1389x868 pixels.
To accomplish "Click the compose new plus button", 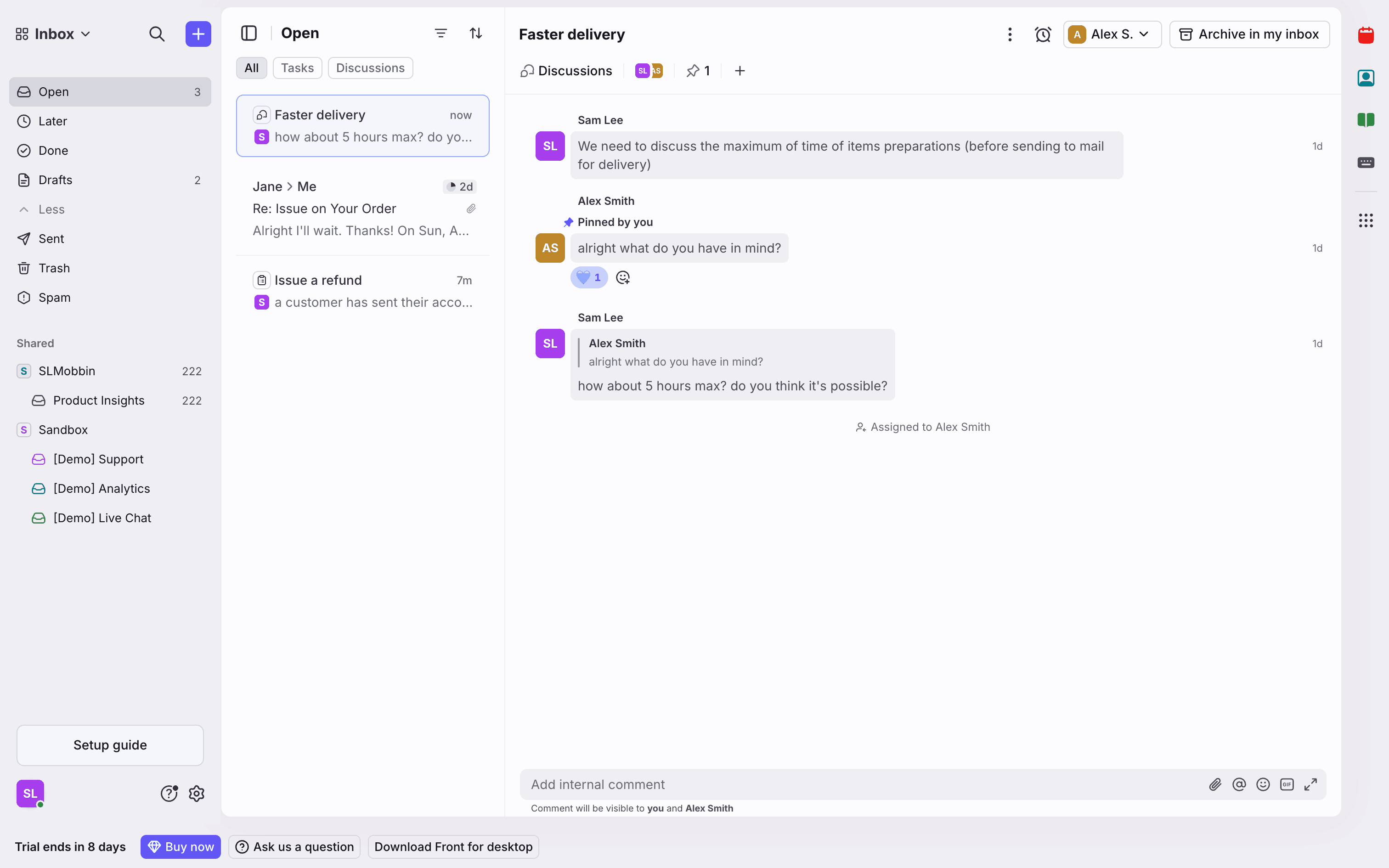I will point(198,34).
